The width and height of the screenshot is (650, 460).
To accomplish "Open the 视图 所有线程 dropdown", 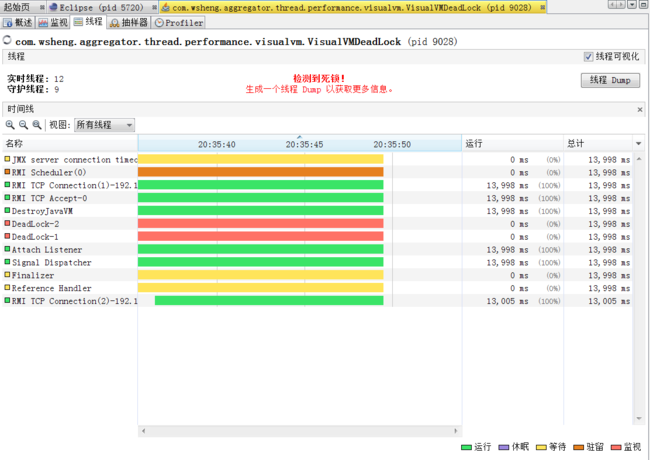I will (104, 125).
